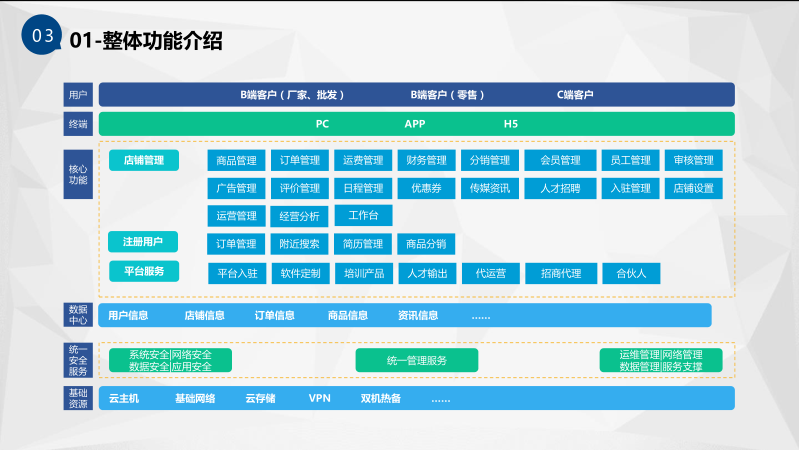Image resolution: width=800 pixels, height=450 pixels.
Task: Click the 广告管理 box
Action: (236, 188)
